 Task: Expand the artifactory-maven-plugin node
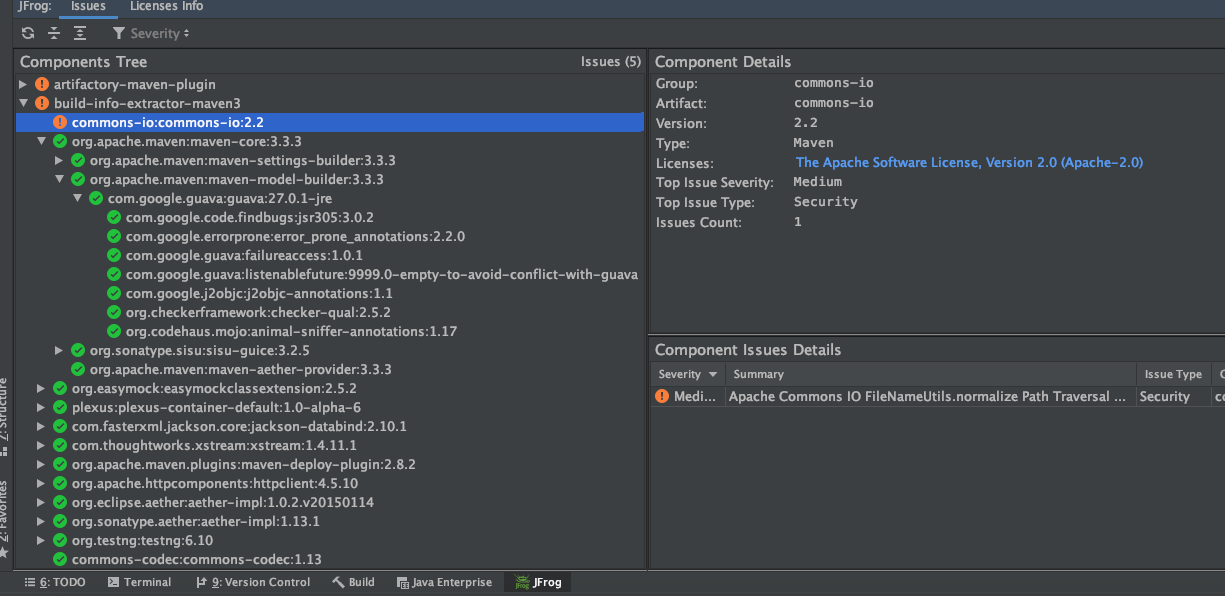(x=23, y=85)
